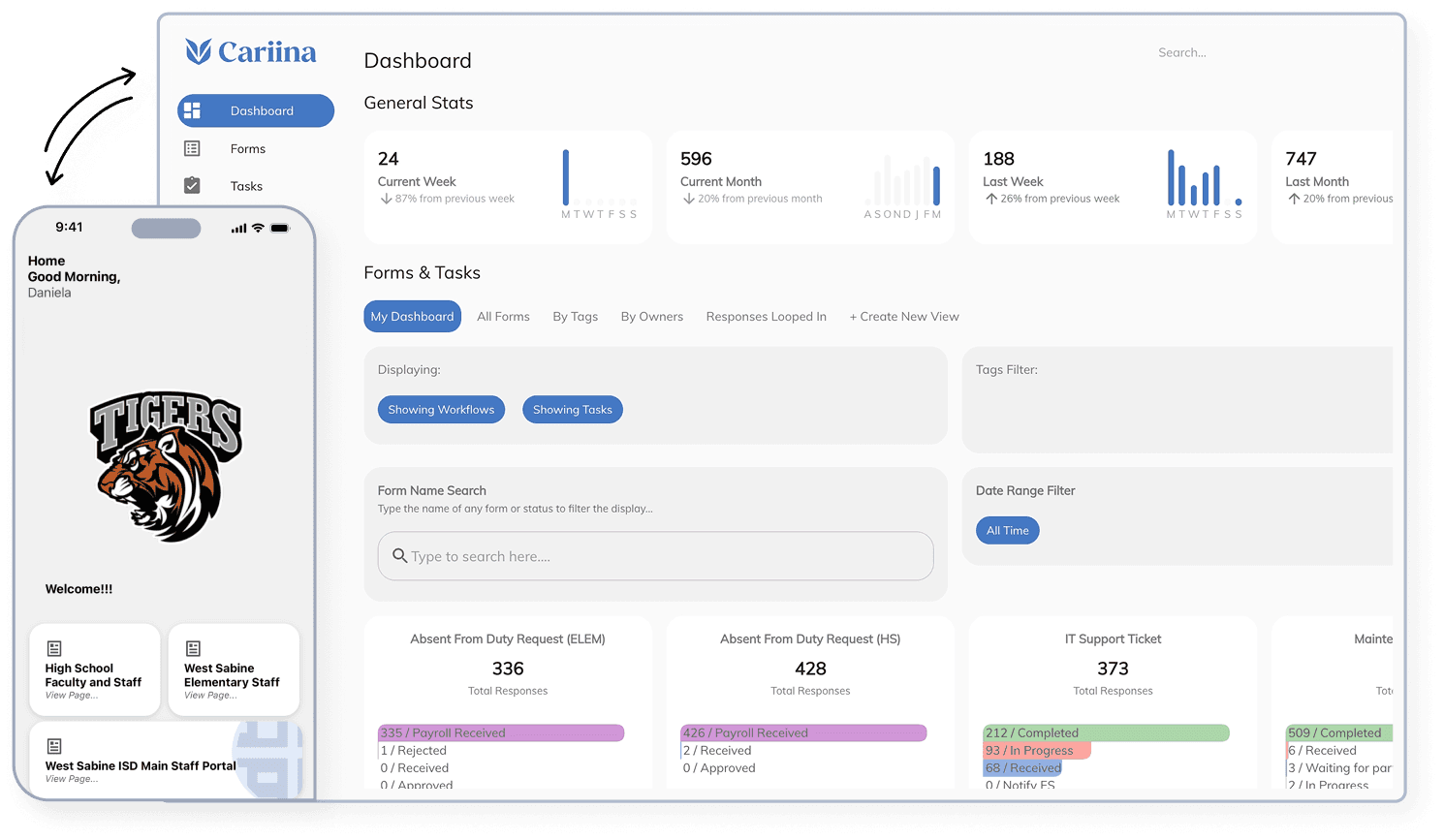1444x840 pixels.
Task: Click the cellular signal icon on phone
Action: click(x=238, y=229)
